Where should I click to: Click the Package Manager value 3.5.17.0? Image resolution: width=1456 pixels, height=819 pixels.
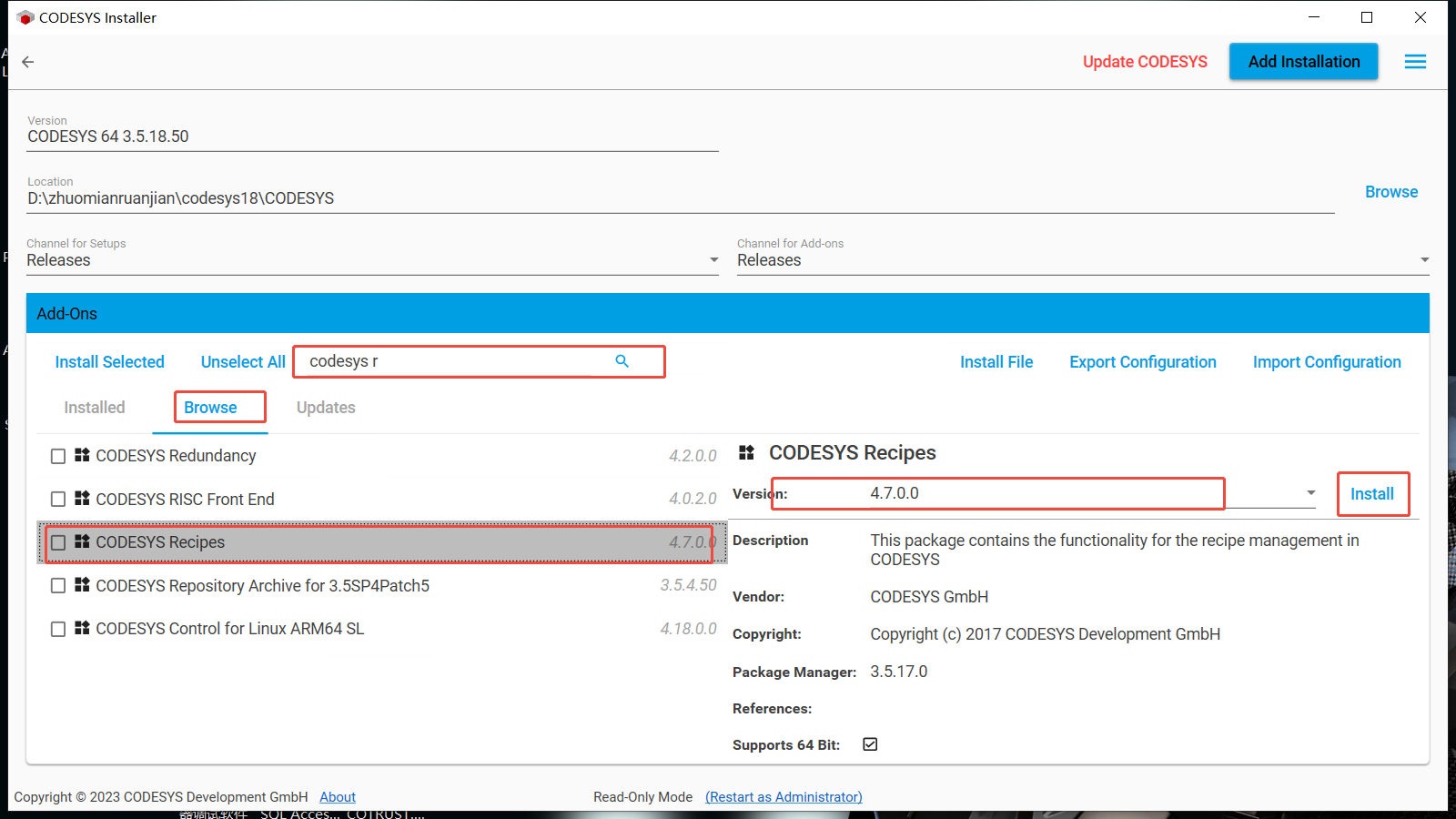(899, 672)
